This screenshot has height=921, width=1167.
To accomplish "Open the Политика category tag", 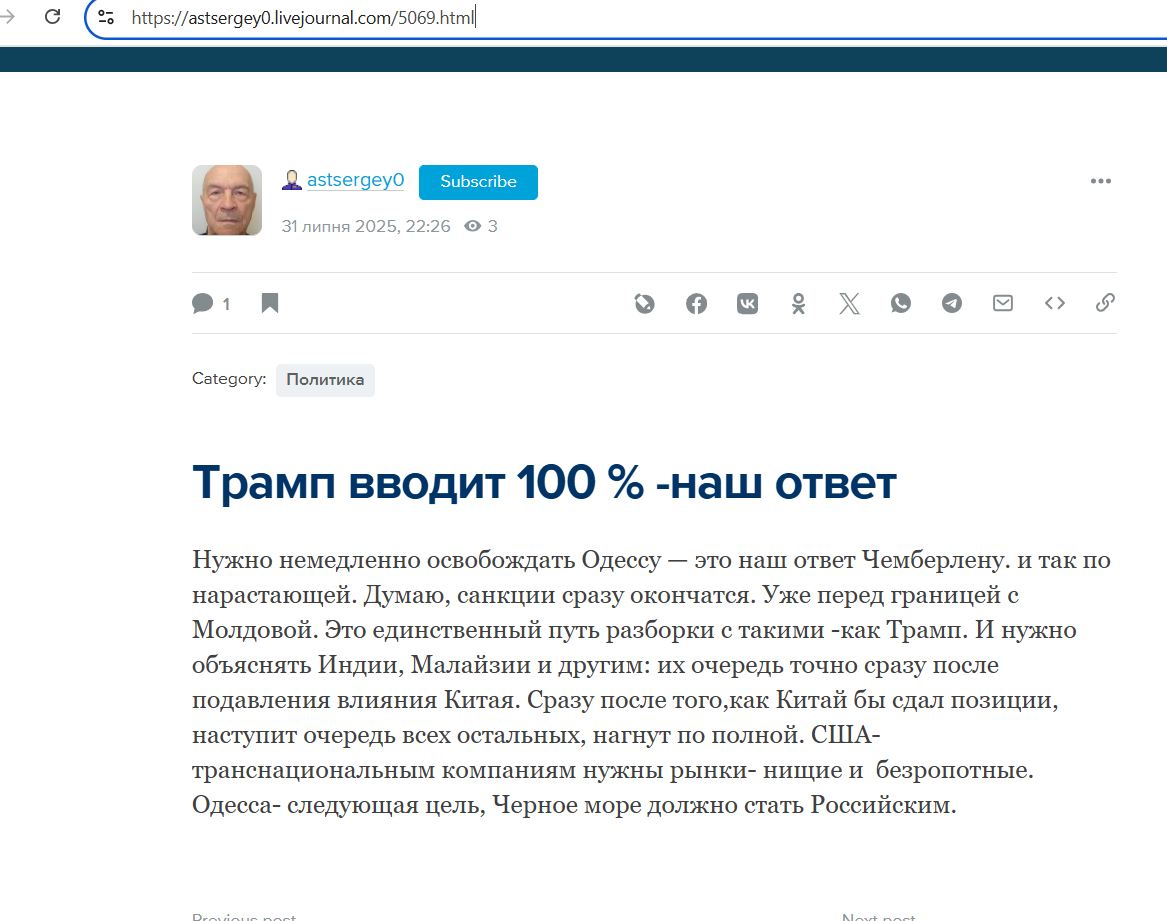I will point(325,380).
